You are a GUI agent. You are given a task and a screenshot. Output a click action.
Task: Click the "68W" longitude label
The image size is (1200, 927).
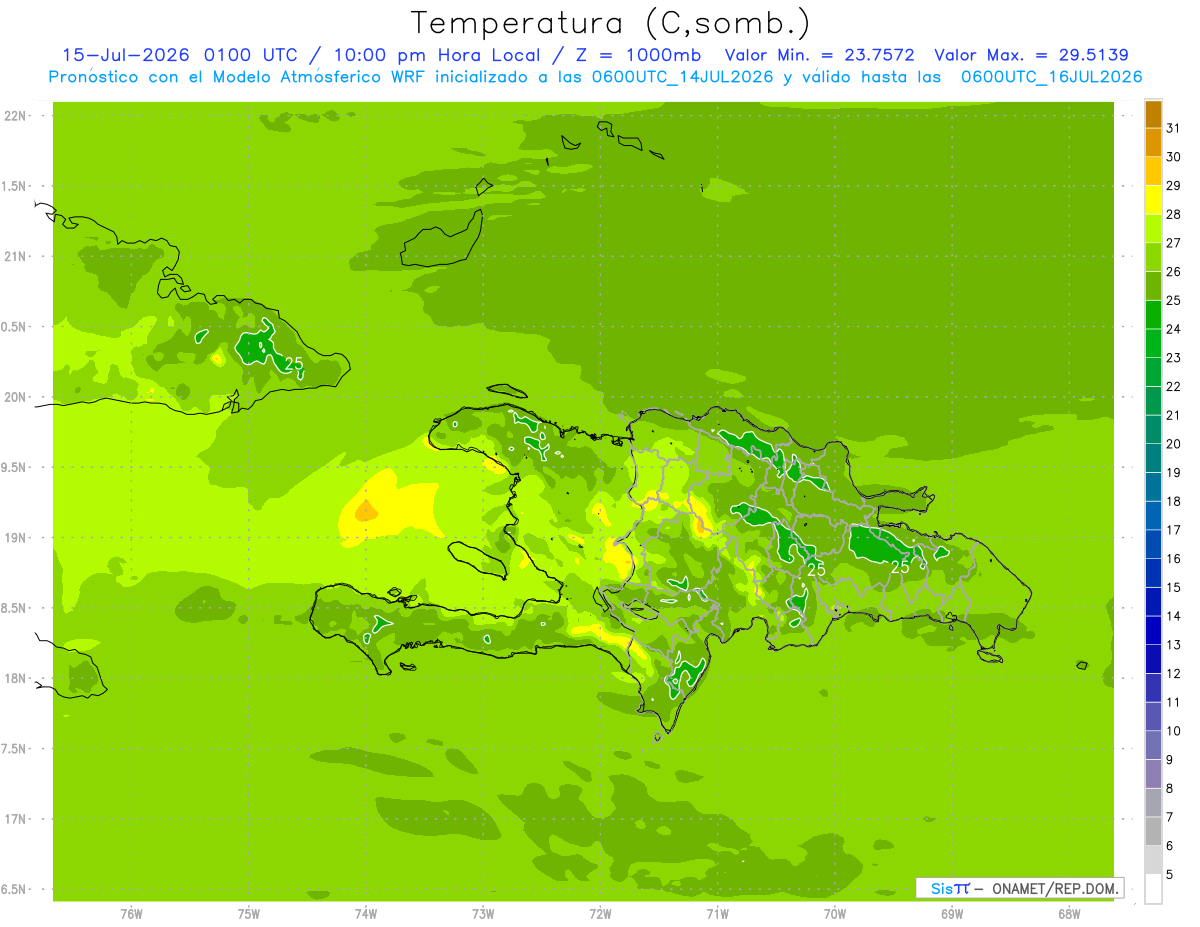pyautogui.click(x=1069, y=914)
